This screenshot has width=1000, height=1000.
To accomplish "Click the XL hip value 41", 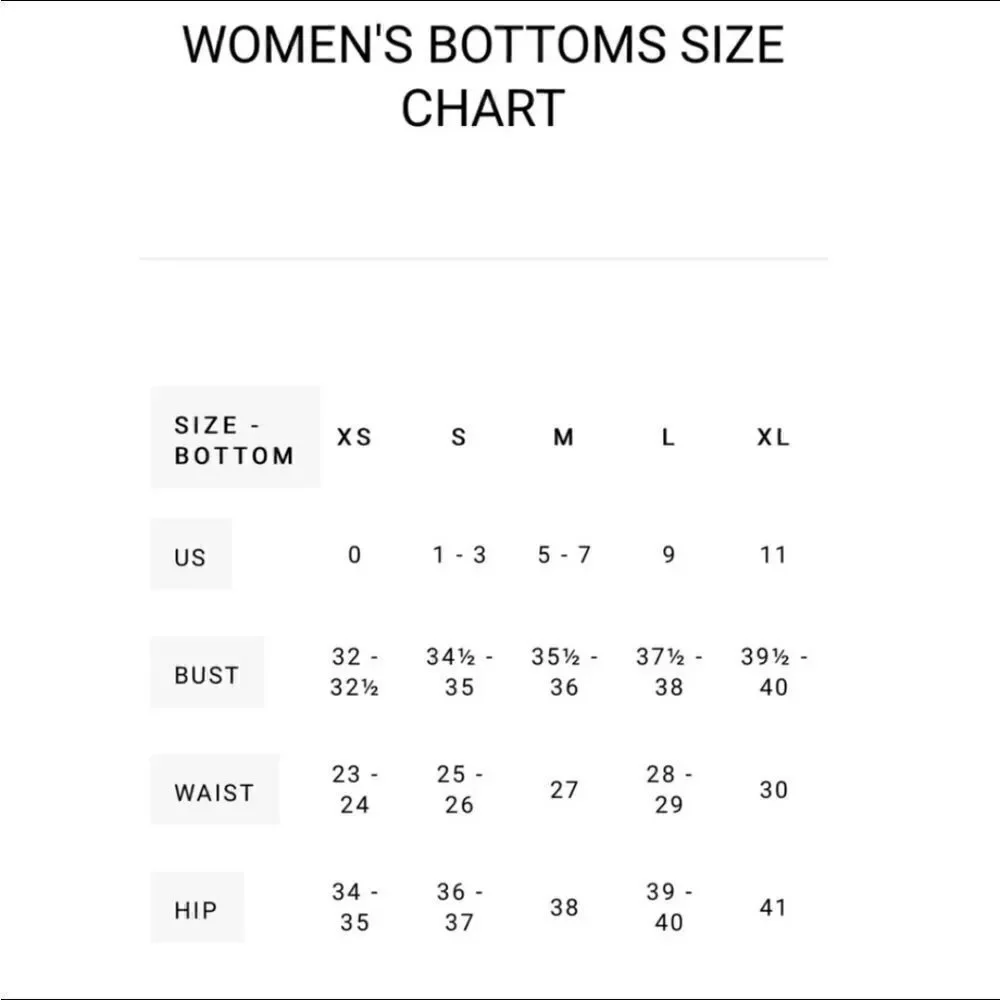I will [x=774, y=908].
